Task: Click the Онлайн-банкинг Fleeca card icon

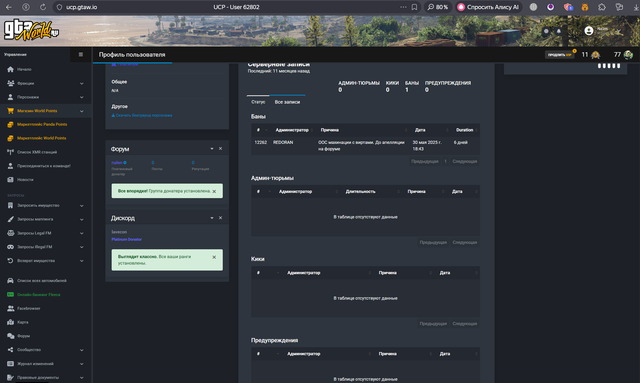Action: pyautogui.click(x=10, y=294)
